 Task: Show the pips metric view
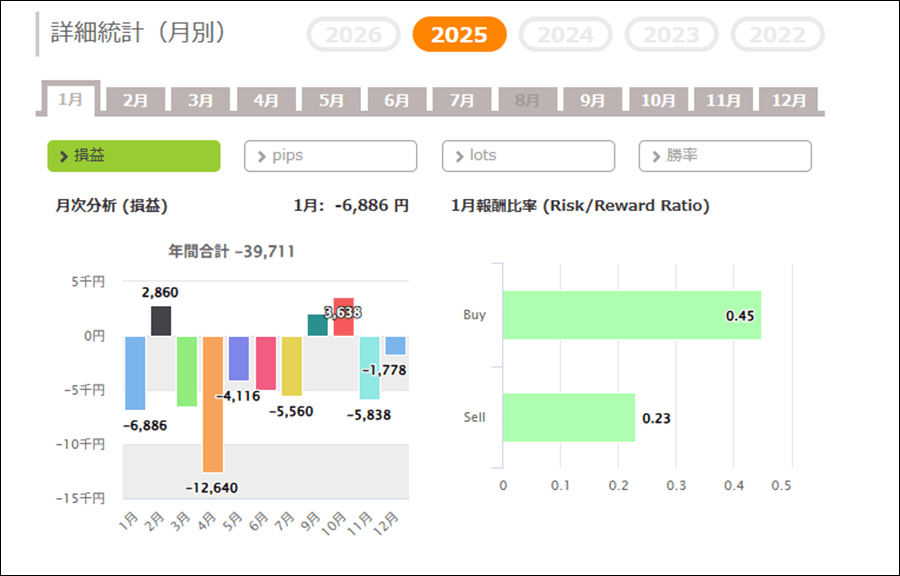point(330,156)
